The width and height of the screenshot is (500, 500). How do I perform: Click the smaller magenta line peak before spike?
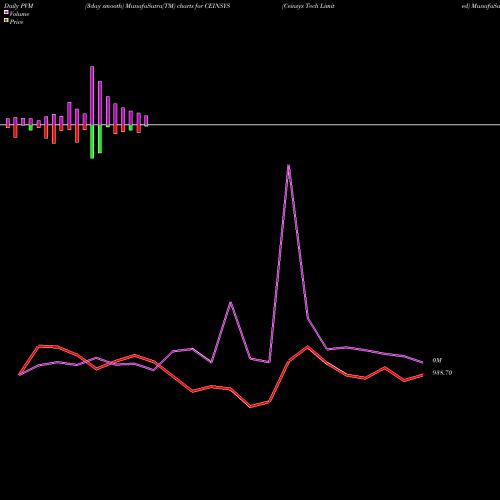[x=230, y=303]
